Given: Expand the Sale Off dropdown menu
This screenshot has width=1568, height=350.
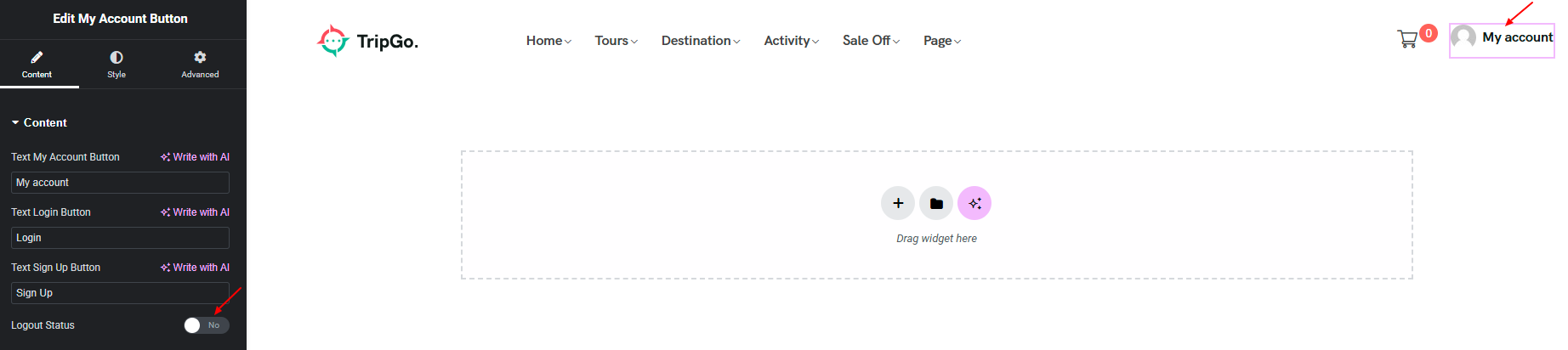Looking at the screenshot, I should click(x=871, y=41).
